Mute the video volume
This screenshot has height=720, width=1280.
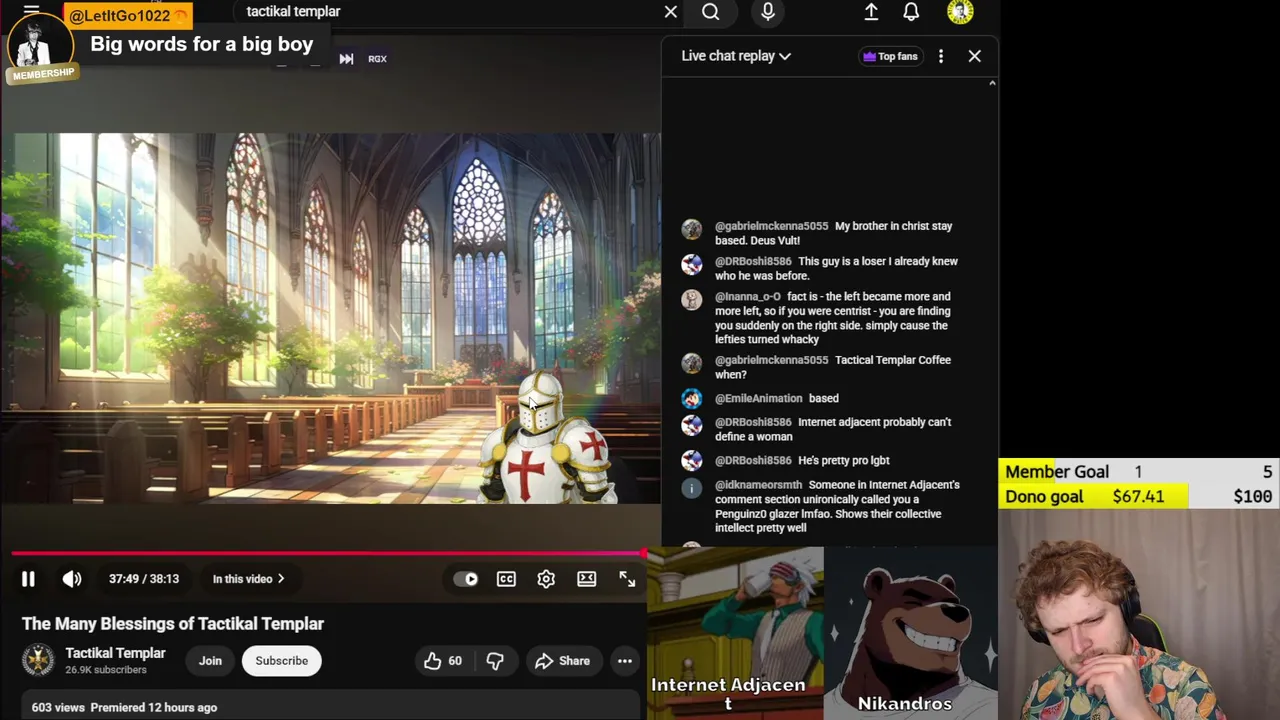point(72,579)
